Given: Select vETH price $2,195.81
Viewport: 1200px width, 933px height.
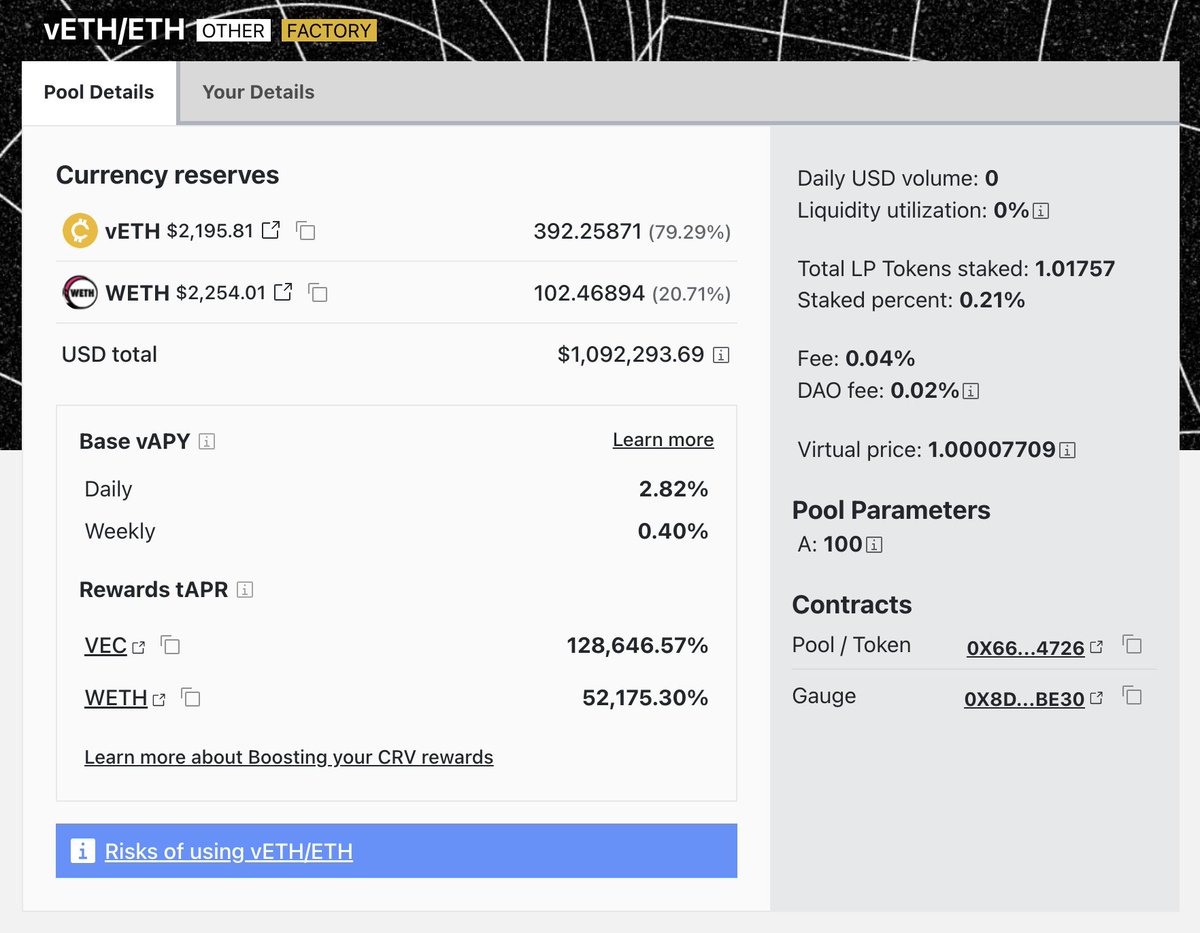Looking at the screenshot, I should pyautogui.click(x=210, y=231).
